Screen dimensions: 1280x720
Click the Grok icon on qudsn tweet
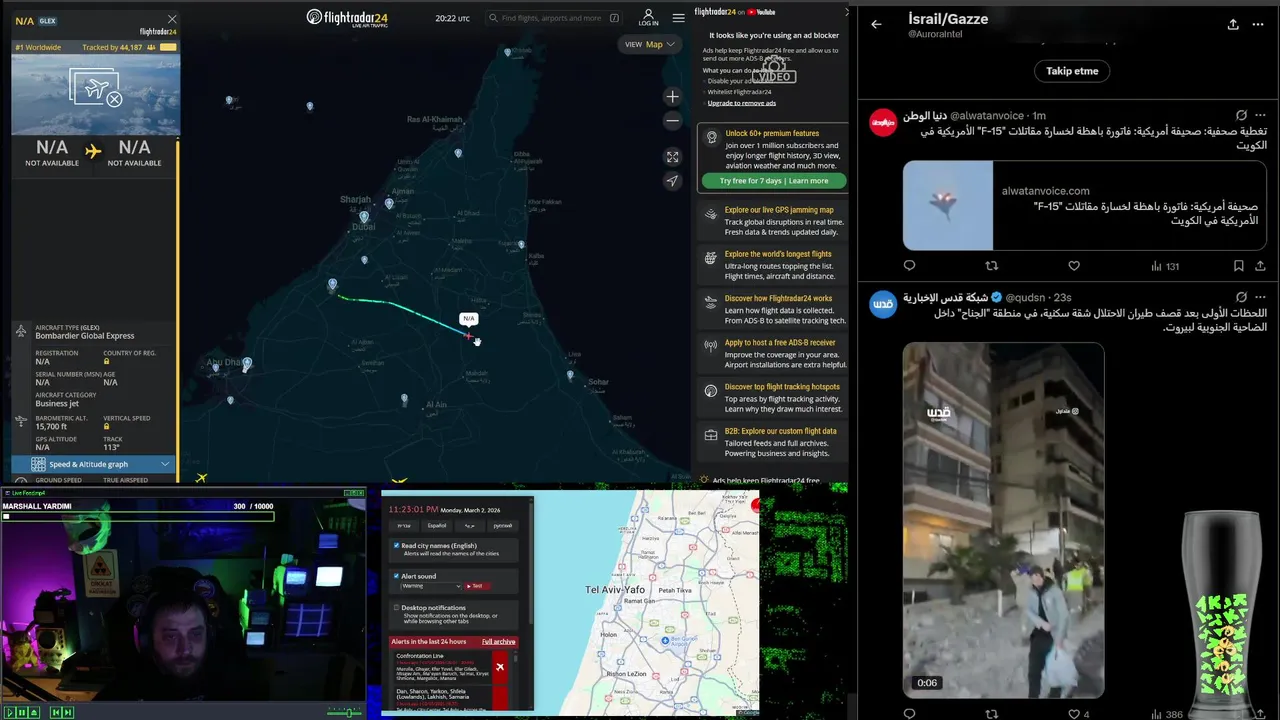(x=1241, y=297)
